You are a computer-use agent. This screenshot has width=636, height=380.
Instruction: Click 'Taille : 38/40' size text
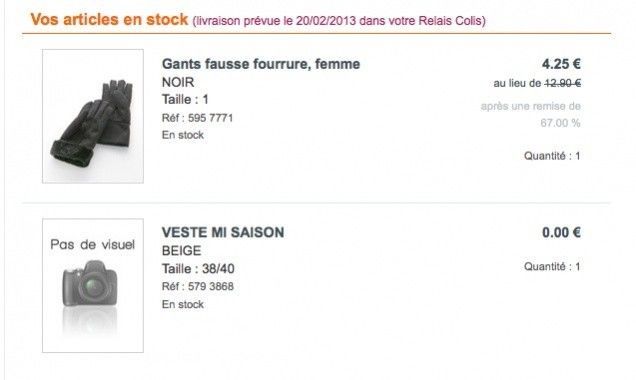tap(198, 269)
